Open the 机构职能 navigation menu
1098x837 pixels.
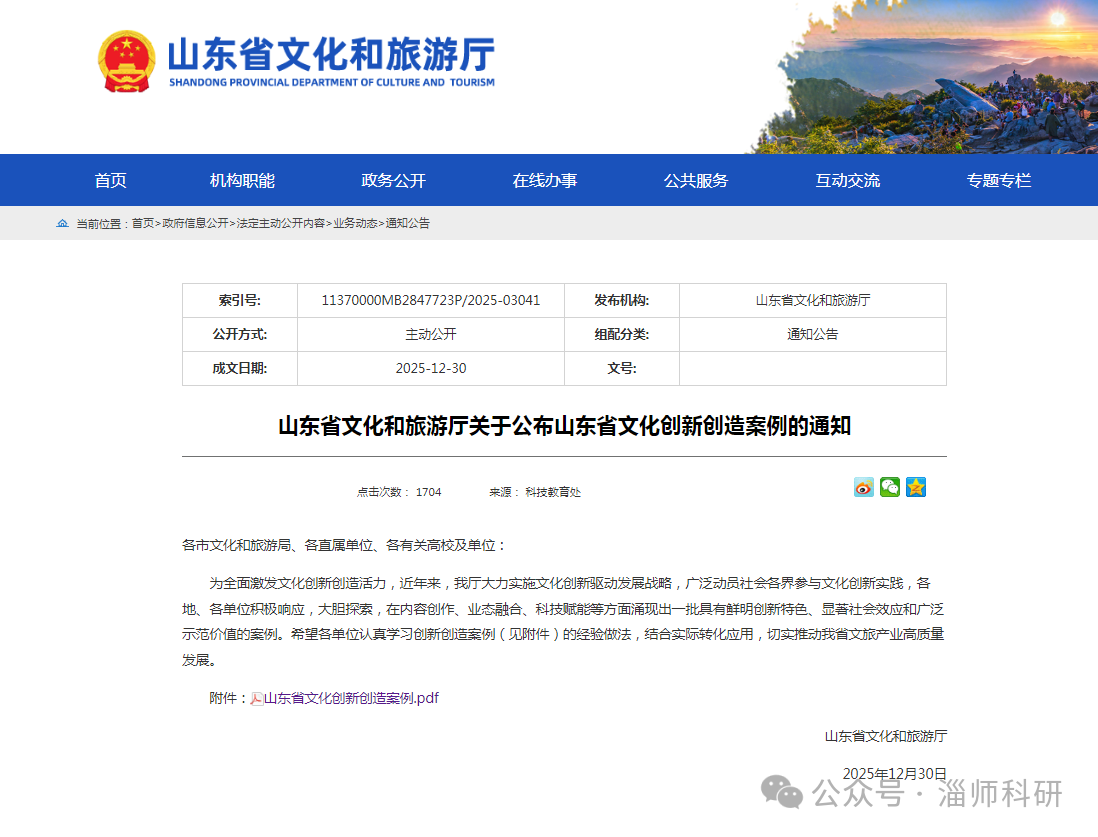click(x=242, y=181)
